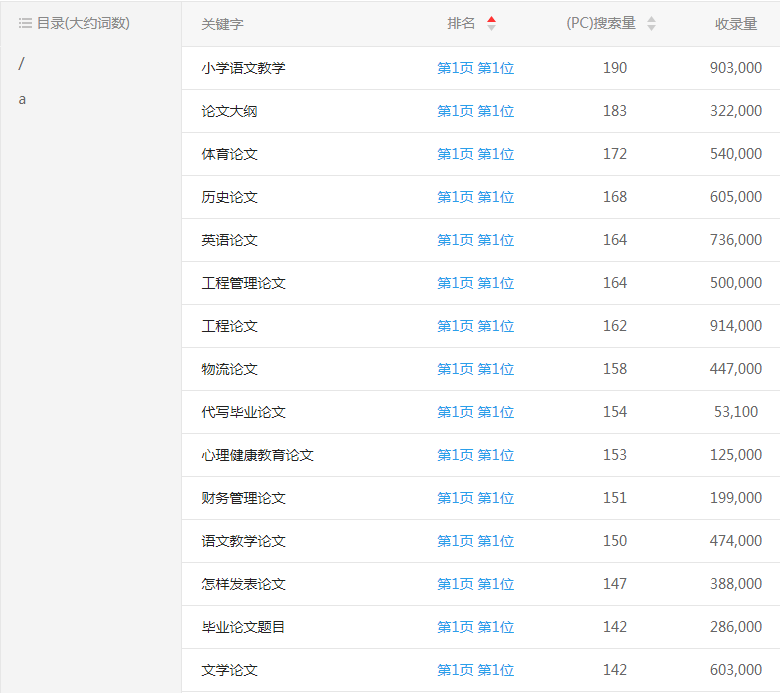
Task: Open ranking link for 毕业论文题目
Action: tap(475, 627)
